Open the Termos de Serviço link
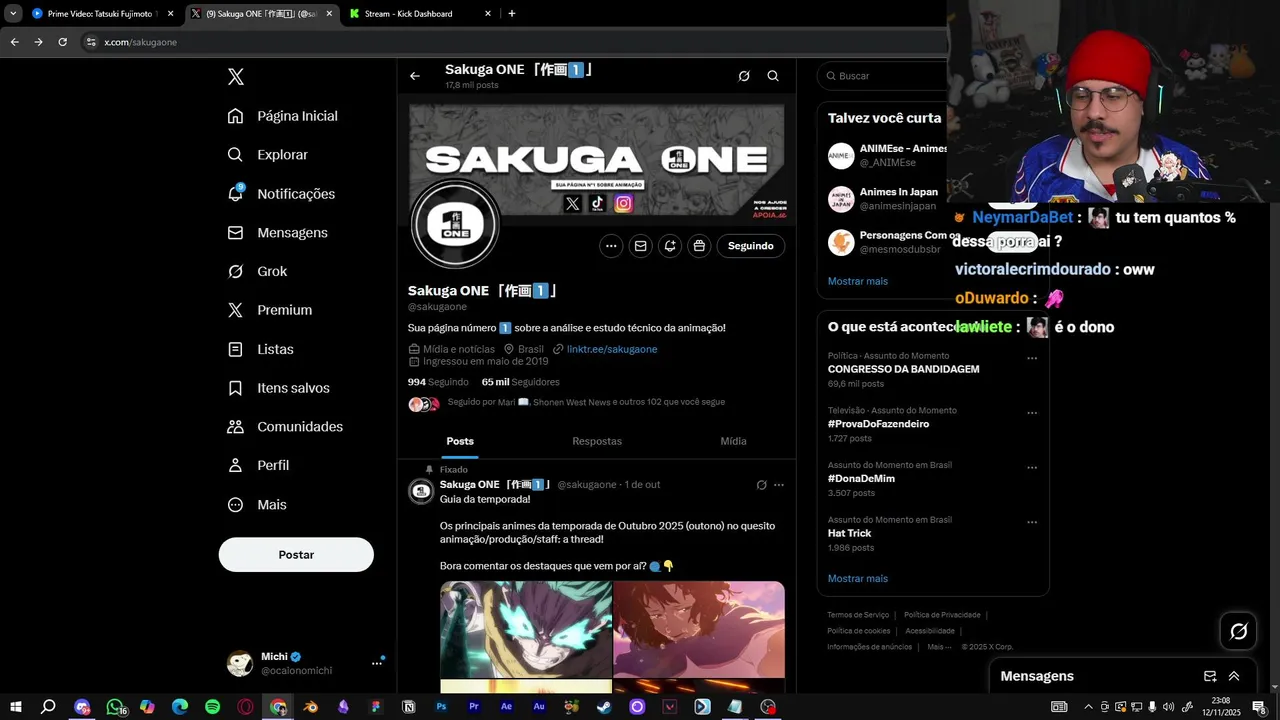Image resolution: width=1280 pixels, height=720 pixels. [858, 615]
